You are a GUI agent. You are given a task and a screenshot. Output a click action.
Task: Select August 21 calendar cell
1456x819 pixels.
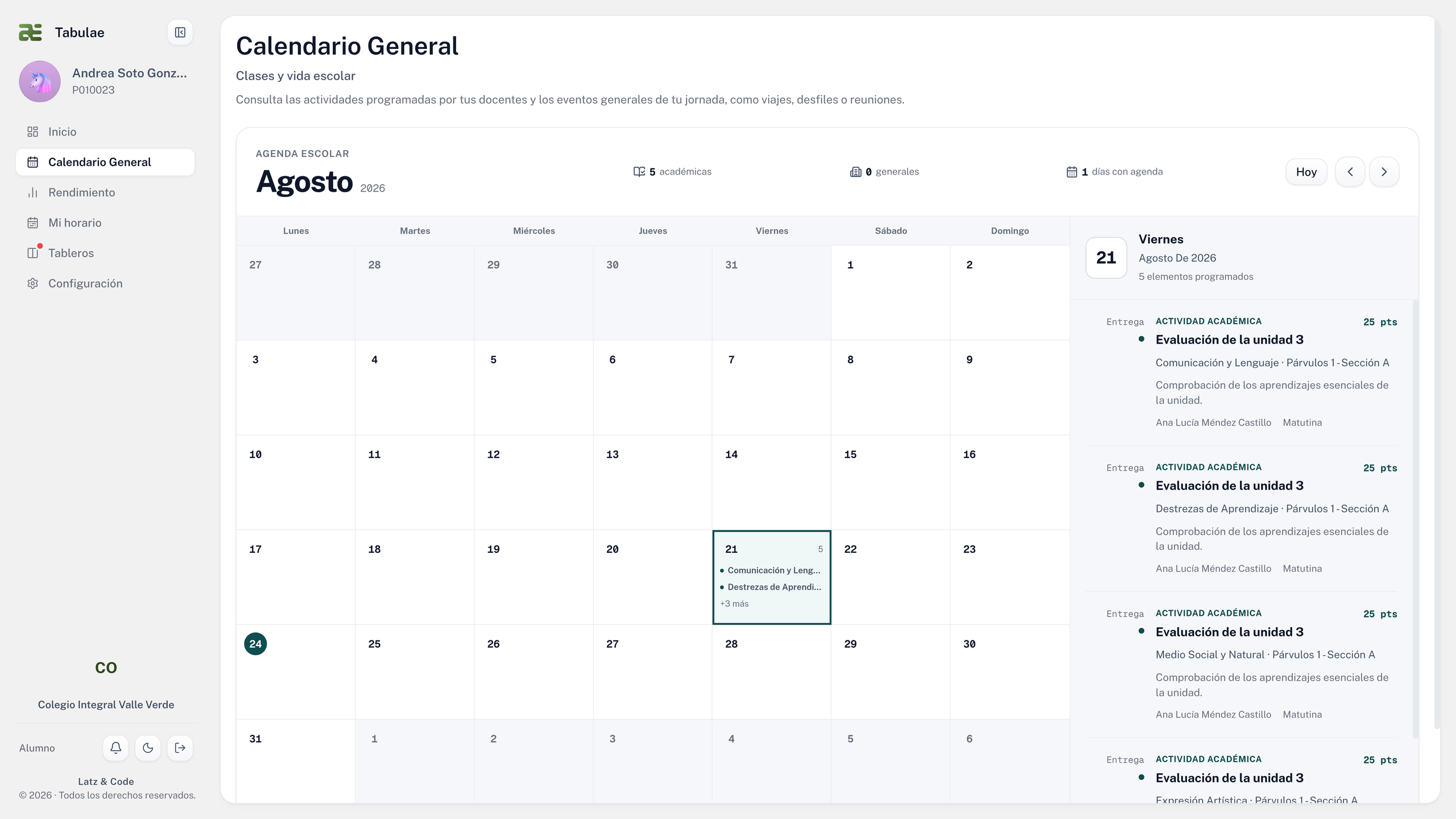pos(772,577)
